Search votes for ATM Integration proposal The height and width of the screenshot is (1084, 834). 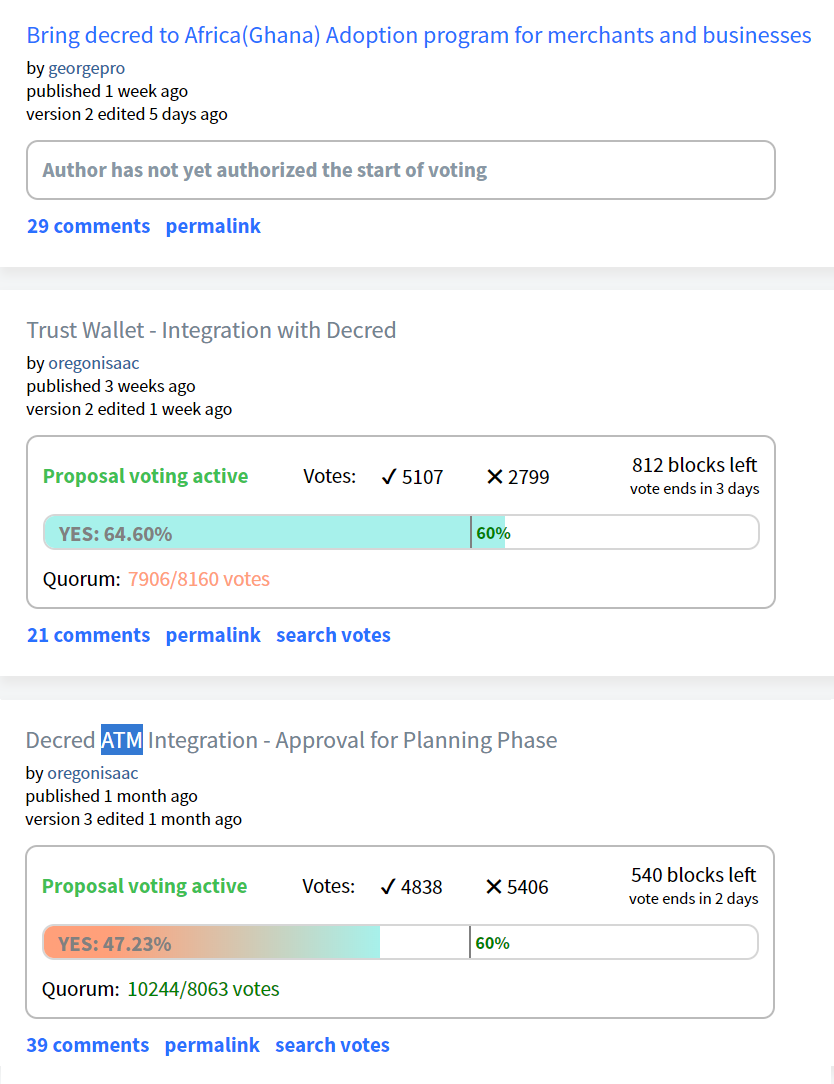tap(333, 1045)
